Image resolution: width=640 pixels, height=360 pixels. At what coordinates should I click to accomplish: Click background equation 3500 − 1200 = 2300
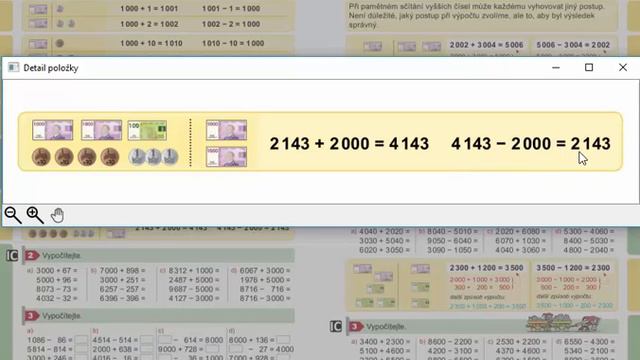(x=573, y=268)
